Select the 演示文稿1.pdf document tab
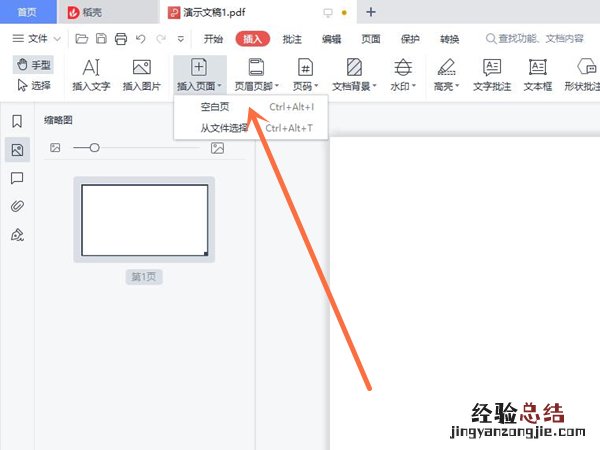 (x=259, y=12)
